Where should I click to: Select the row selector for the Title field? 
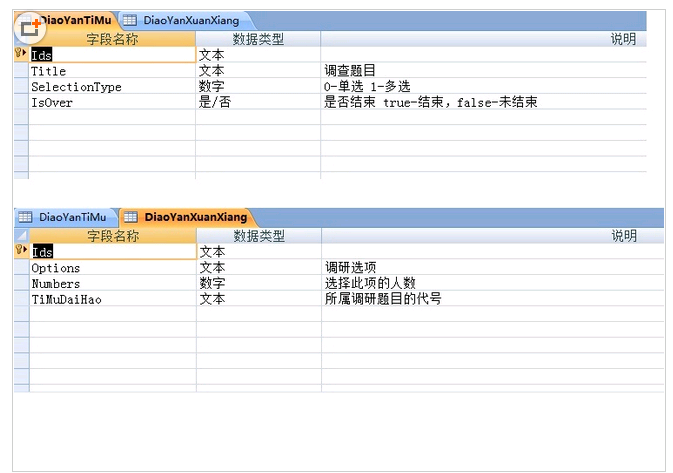pos(21,71)
